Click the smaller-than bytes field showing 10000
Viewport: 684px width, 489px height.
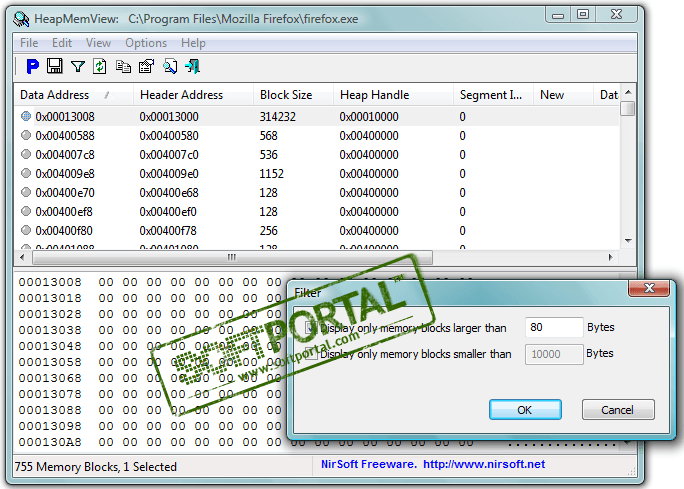point(554,354)
